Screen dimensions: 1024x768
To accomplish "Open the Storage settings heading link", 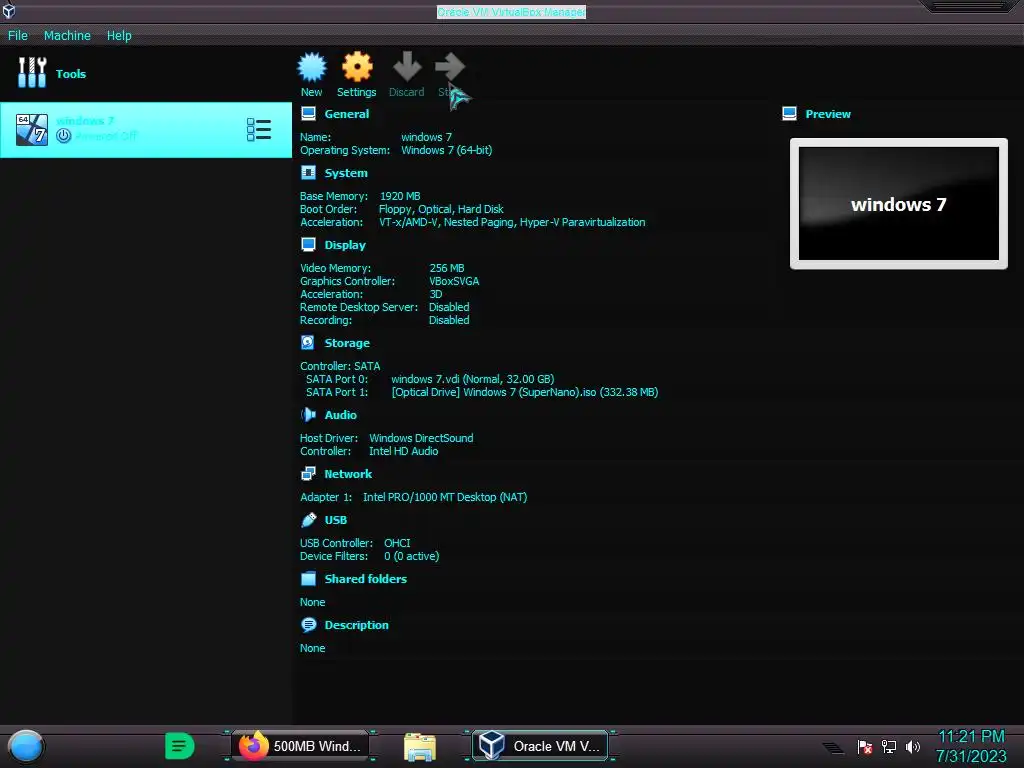I will pos(347,343).
